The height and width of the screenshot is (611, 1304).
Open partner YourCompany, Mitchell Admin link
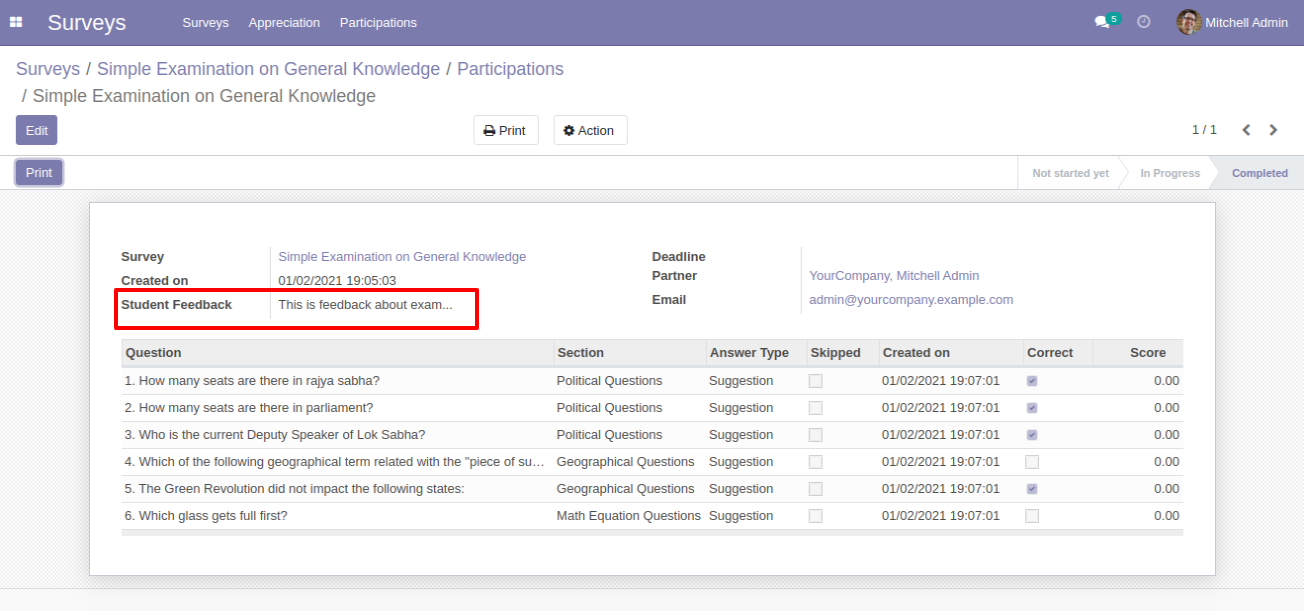pos(894,276)
